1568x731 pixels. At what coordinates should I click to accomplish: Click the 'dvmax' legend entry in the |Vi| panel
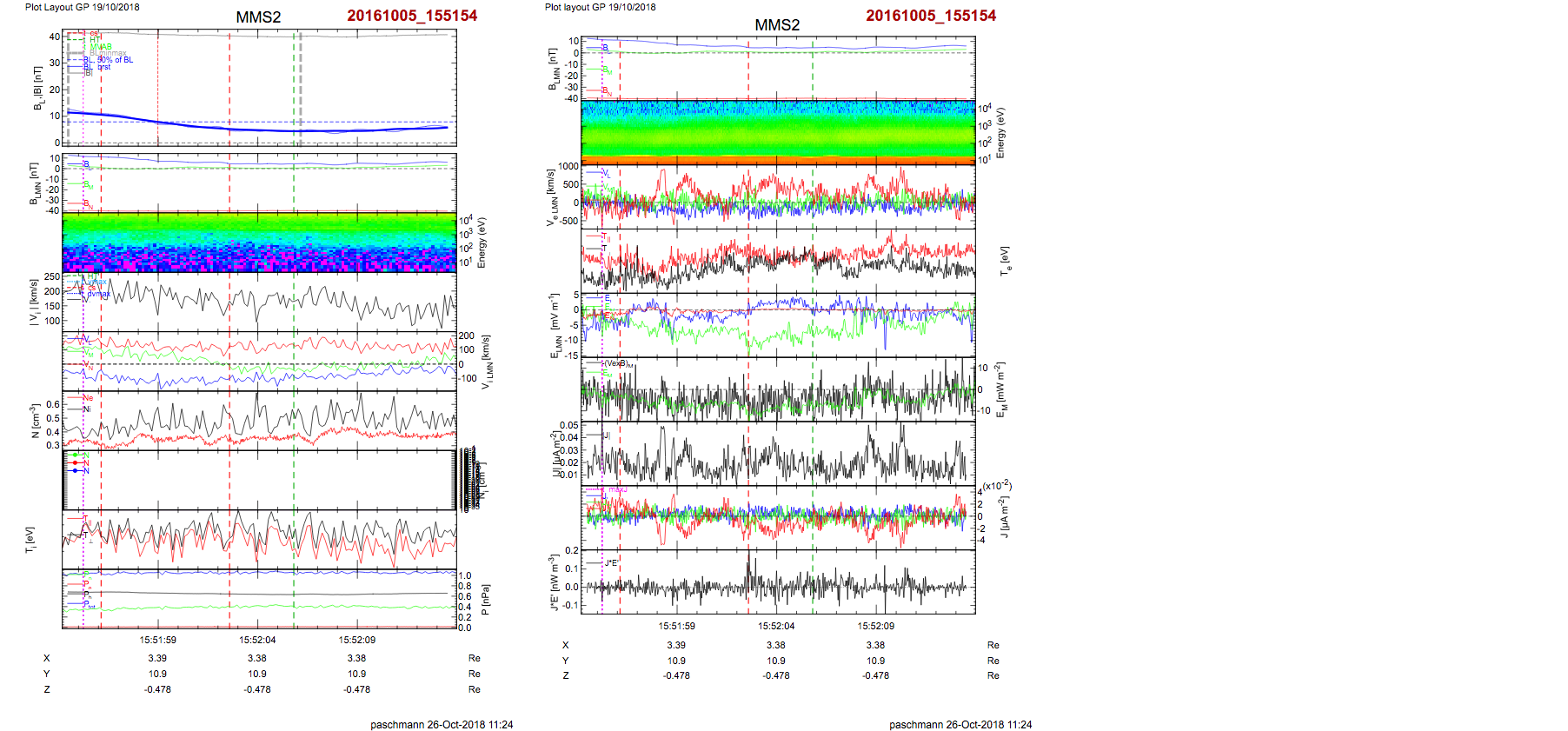pos(98,294)
